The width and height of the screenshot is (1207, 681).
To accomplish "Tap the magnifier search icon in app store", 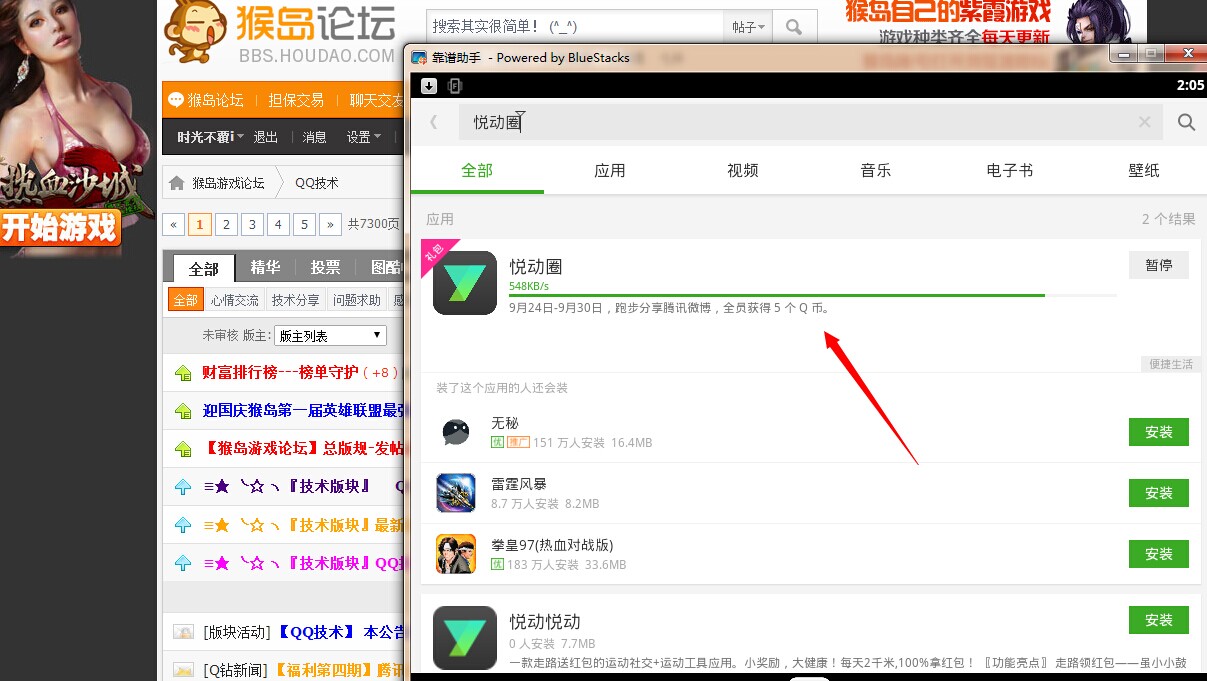I will (1186, 122).
